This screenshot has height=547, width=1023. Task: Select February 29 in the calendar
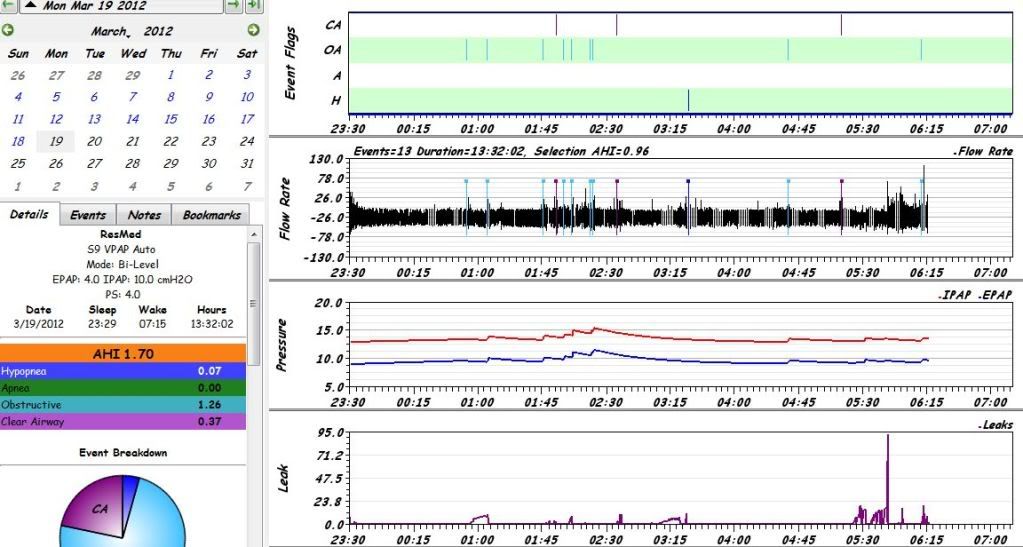pos(132,75)
